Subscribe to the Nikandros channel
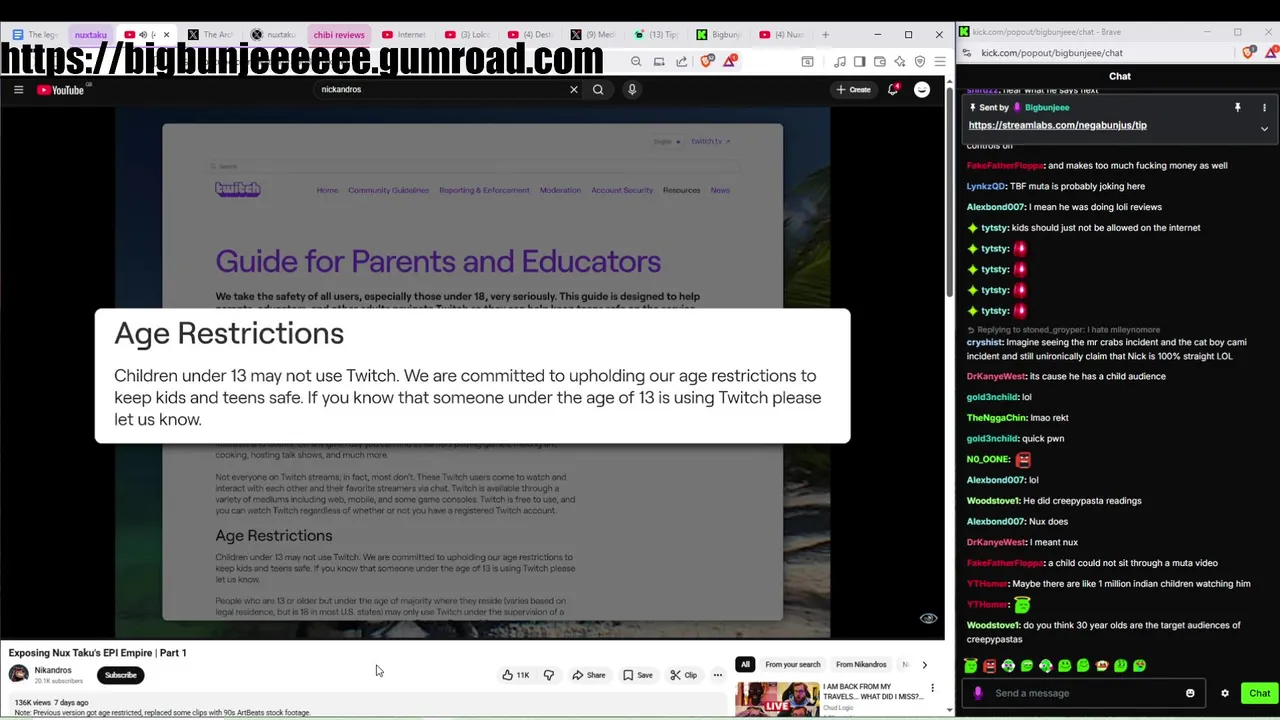1280x720 pixels. coord(121,675)
